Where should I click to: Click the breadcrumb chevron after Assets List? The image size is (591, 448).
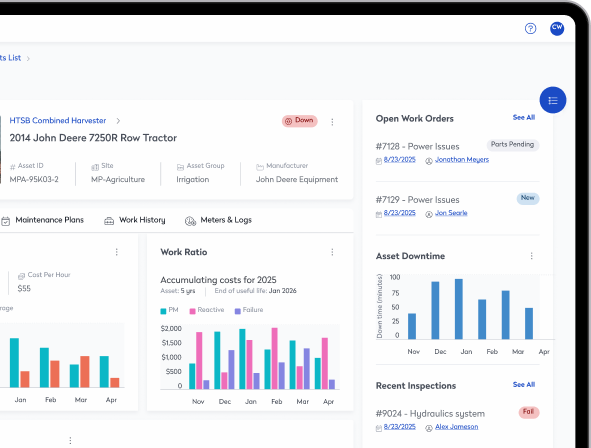[x=28, y=58]
